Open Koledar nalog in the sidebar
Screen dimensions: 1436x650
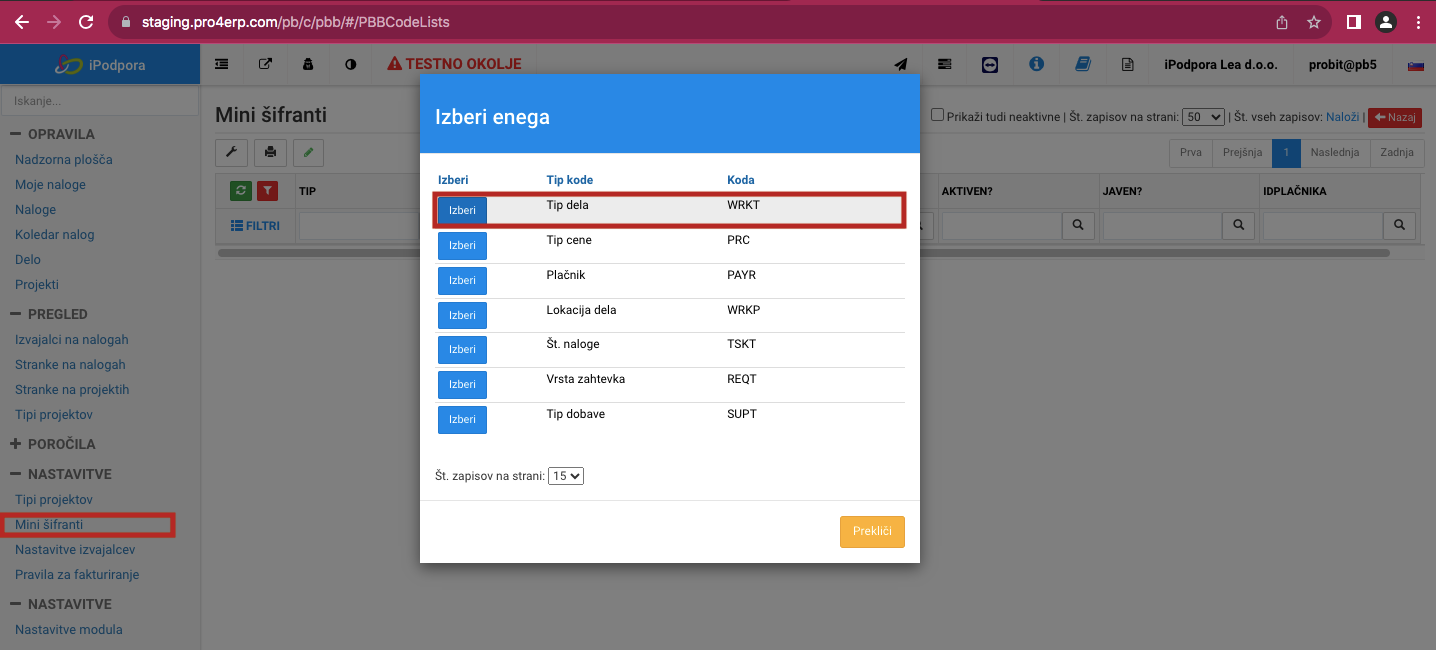click(x=55, y=234)
